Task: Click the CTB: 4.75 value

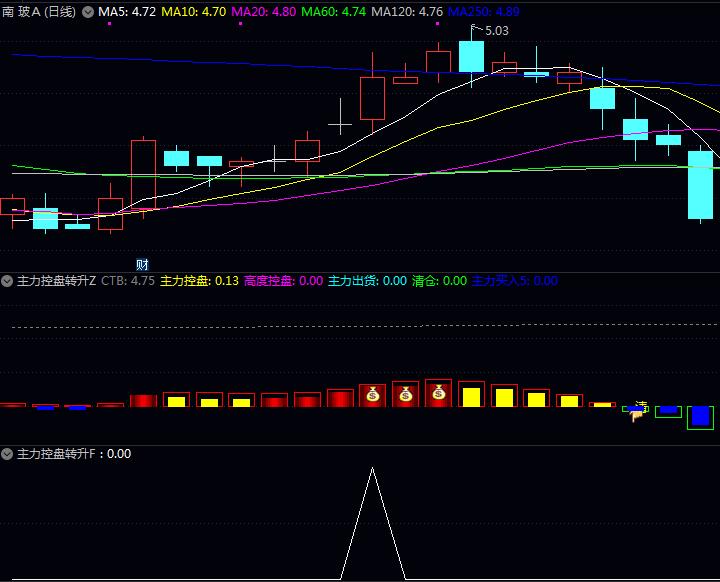Action: [x=128, y=281]
